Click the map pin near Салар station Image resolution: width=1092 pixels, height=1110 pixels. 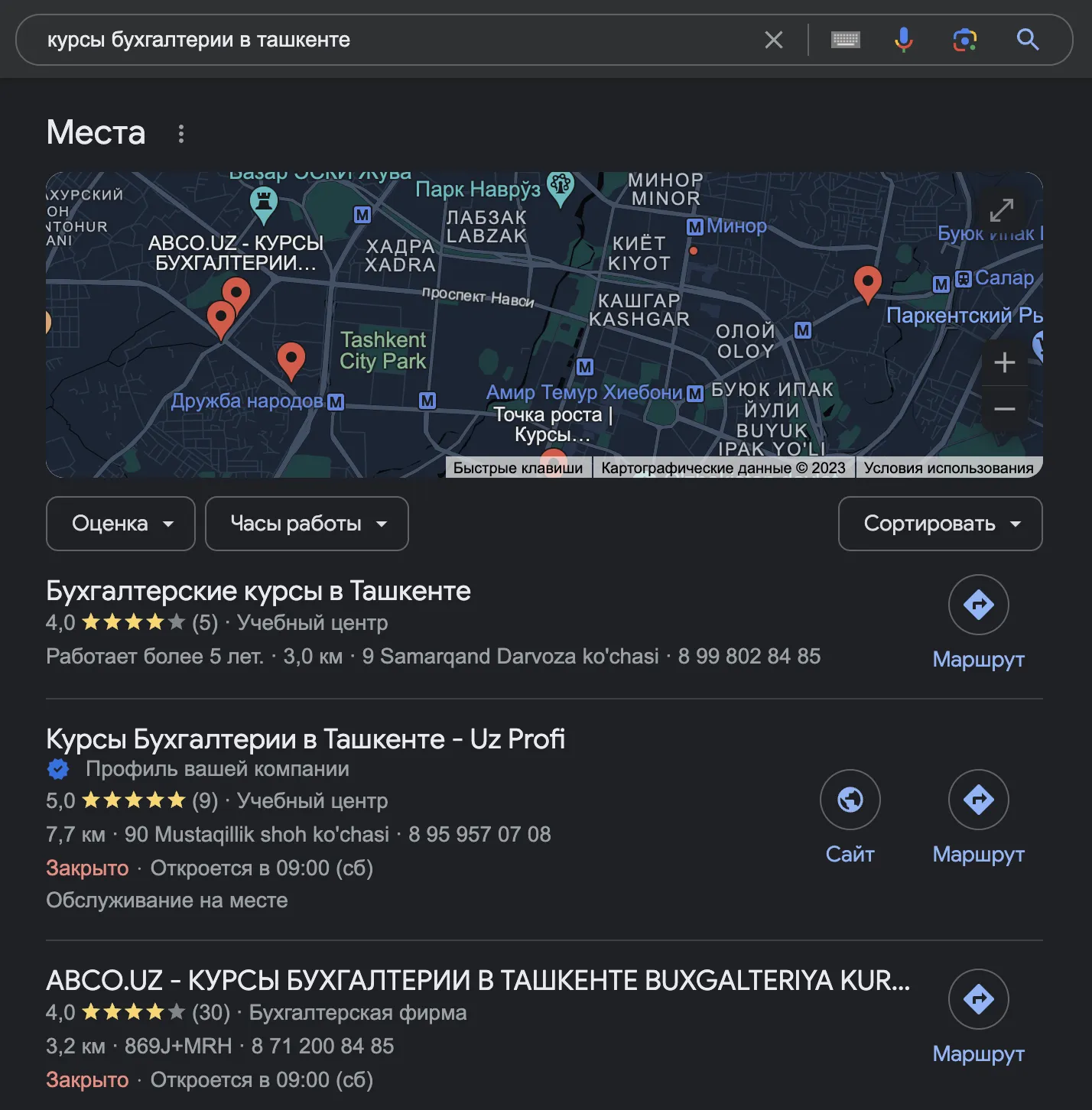pyautogui.click(x=867, y=284)
